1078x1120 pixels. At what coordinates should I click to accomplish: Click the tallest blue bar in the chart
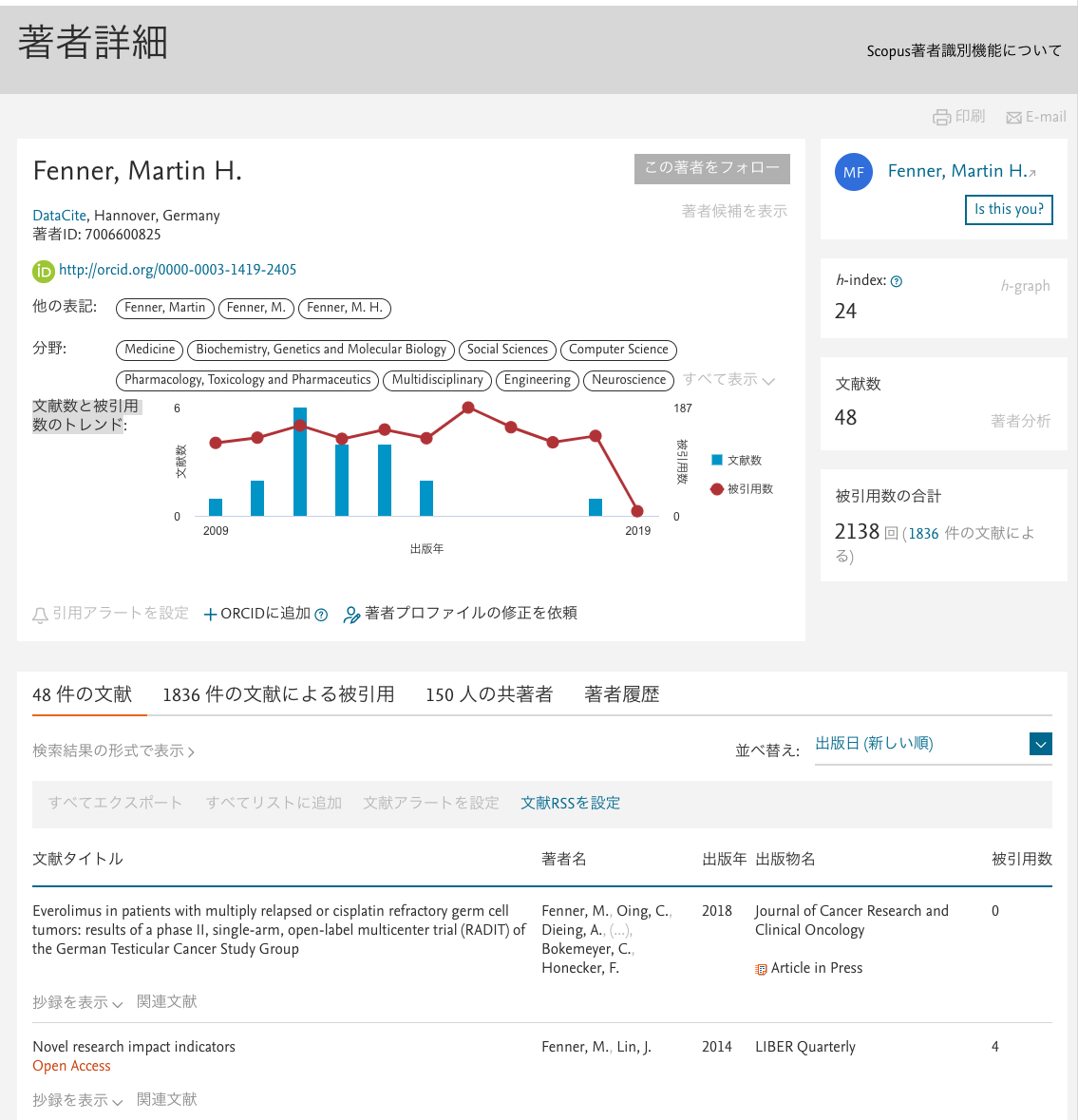click(300, 462)
